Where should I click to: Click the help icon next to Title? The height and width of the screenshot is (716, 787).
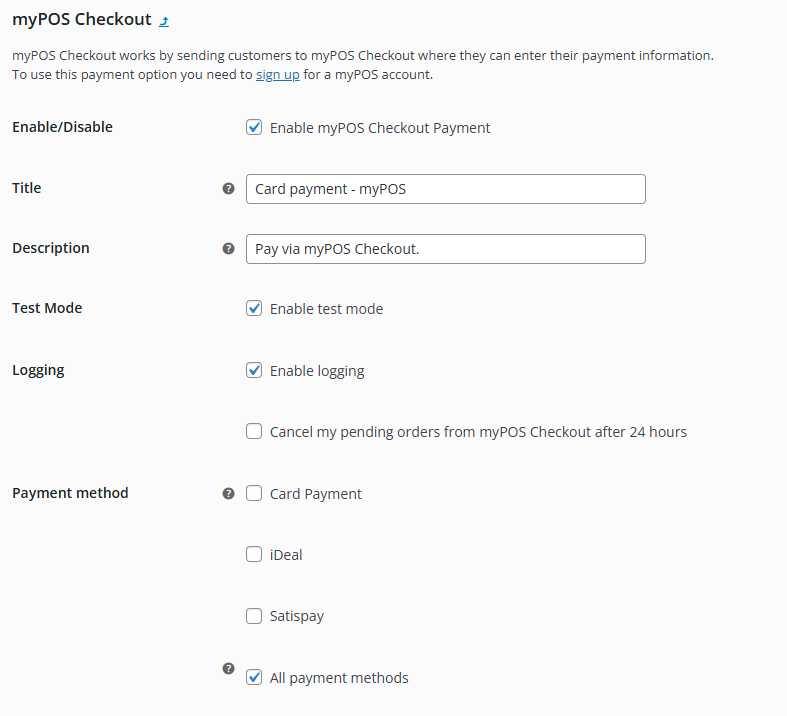pyautogui.click(x=228, y=188)
